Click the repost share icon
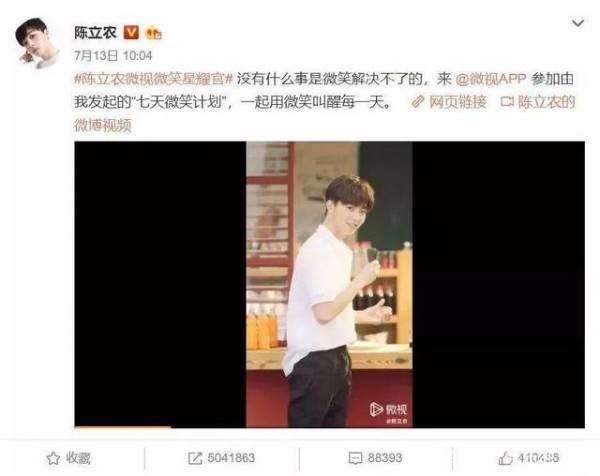Screen dimensions: 600x476 (x=195, y=458)
